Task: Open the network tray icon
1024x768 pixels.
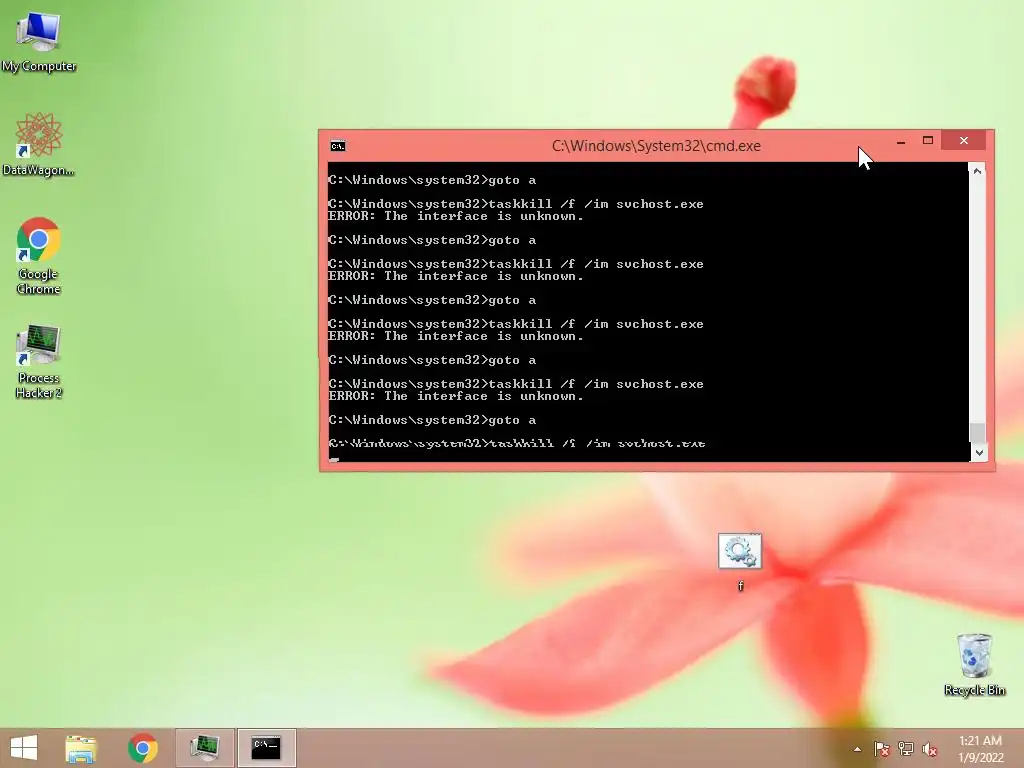Action: pyautogui.click(x=906, y=749)
